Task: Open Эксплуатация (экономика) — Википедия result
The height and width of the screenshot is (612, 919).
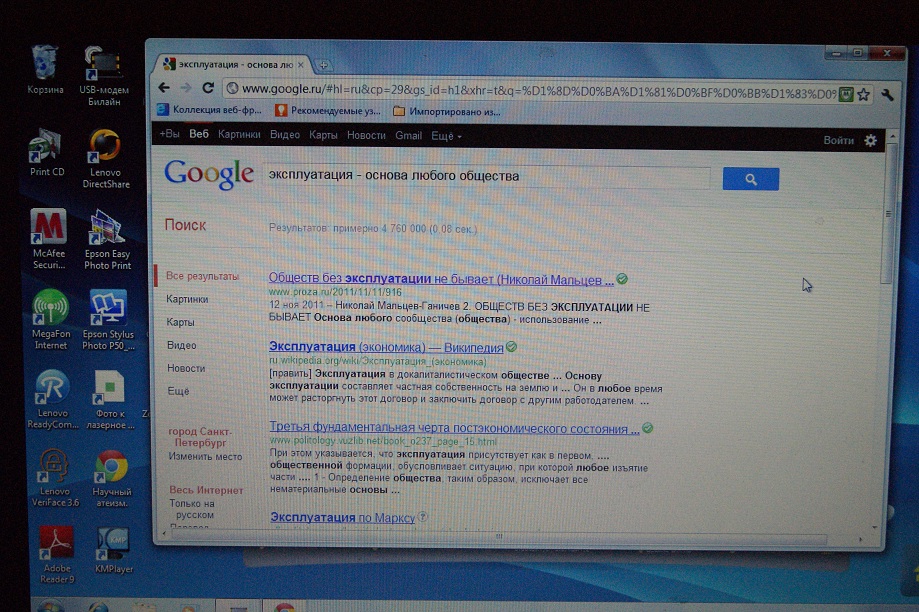Action: pos(386,347)
